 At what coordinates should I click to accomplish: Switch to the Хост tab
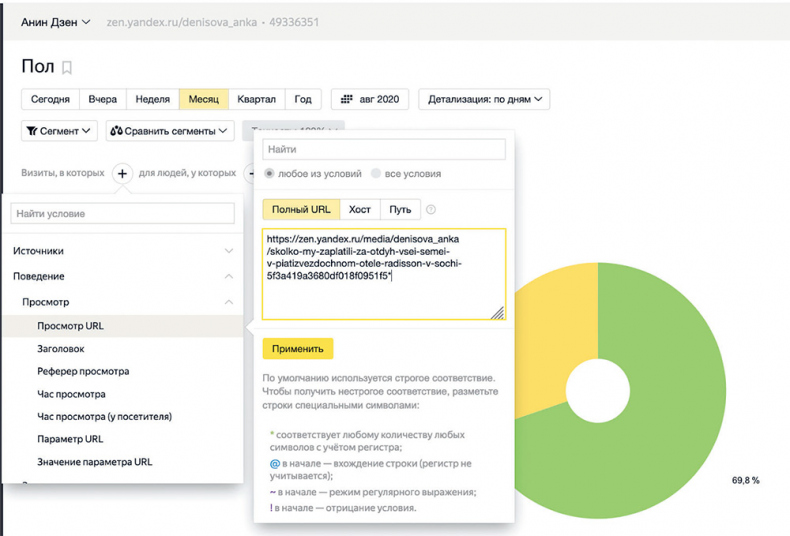tap(360, 210)
